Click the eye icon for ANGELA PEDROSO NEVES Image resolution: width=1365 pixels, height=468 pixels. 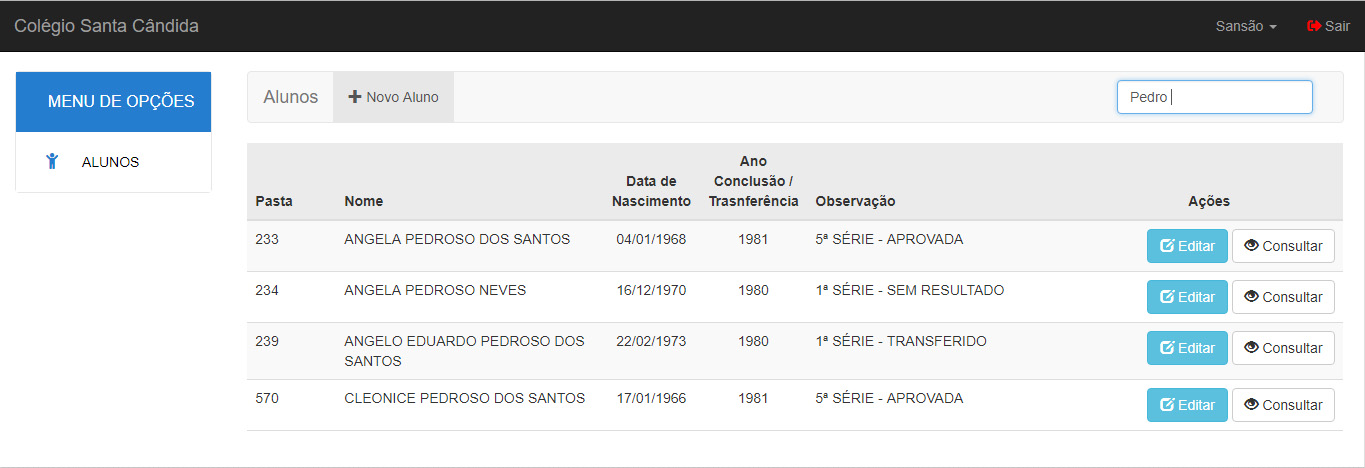(1251, 297)
